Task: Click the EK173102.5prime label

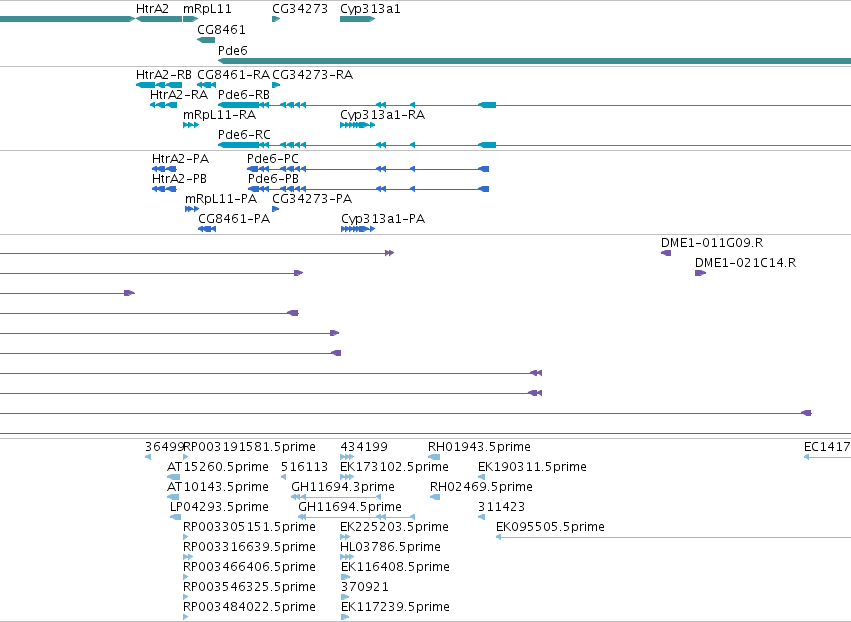Action: tap(395, 467)
